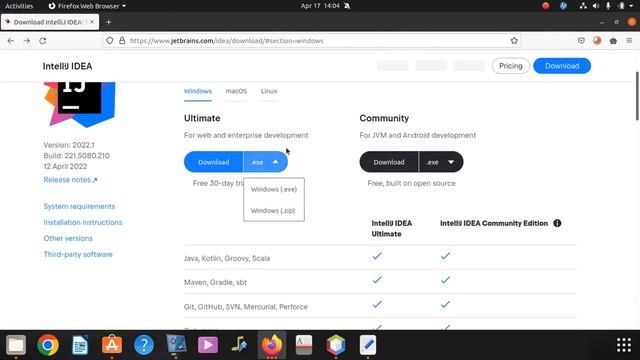Image resolution: width=640 pixels, height=360 pixels.
Task: Open LibreOffice Writer from the dock
Action: coord(80,345)
